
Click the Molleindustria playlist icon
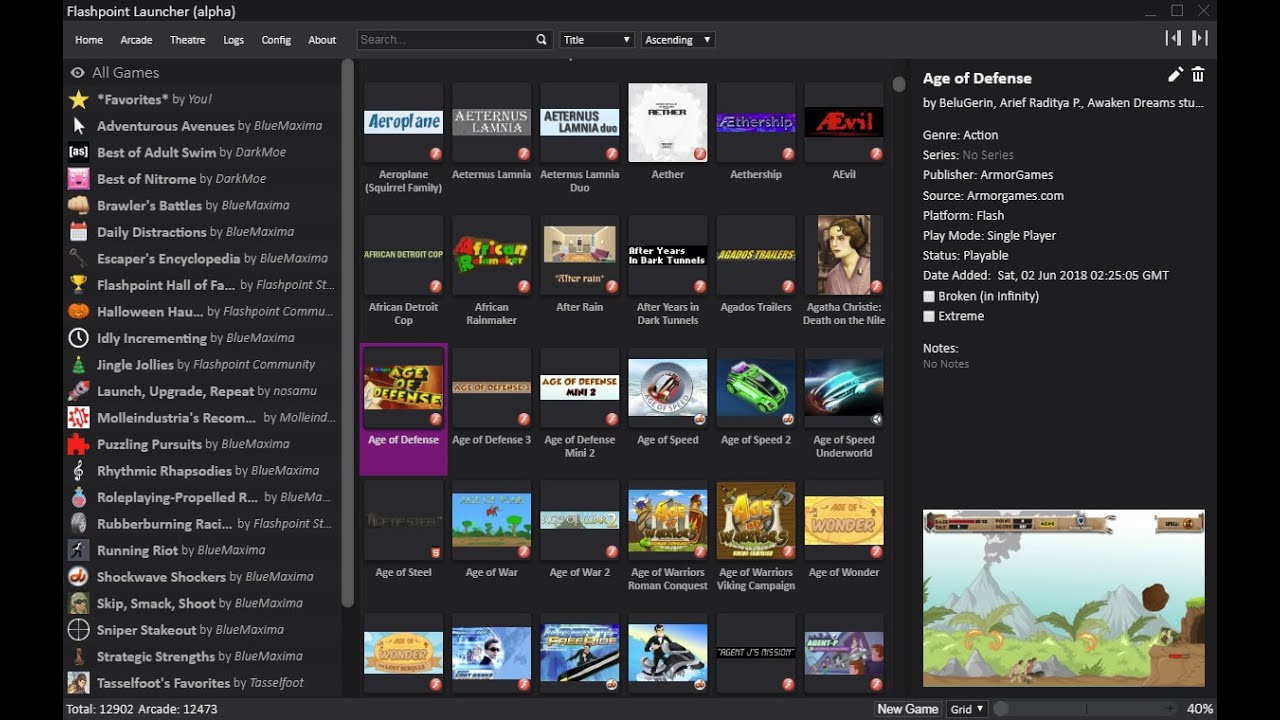tap(78, 417)
